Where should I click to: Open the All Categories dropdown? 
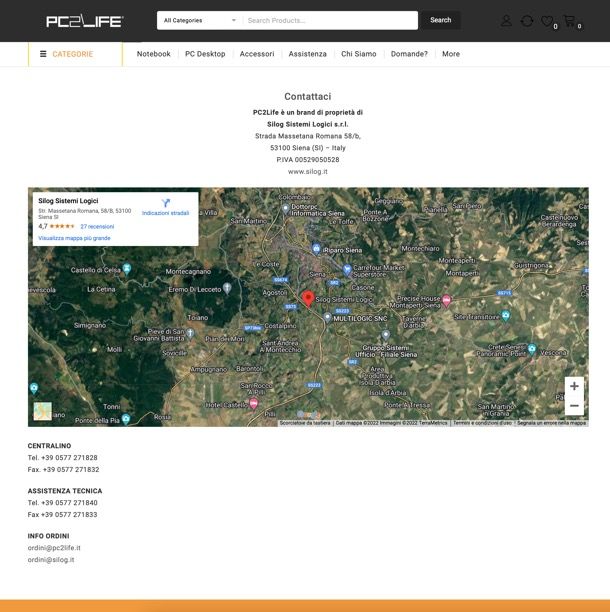click(x=200, y=20)
